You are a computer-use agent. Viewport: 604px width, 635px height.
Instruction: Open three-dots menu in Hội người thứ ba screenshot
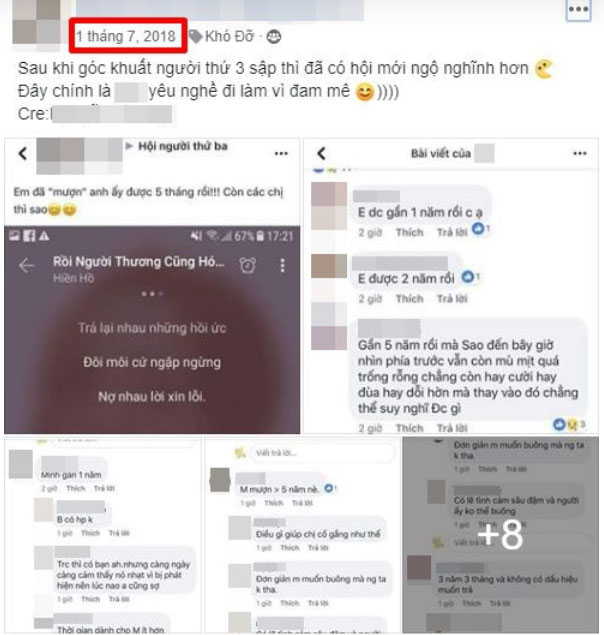click(281, 153)
